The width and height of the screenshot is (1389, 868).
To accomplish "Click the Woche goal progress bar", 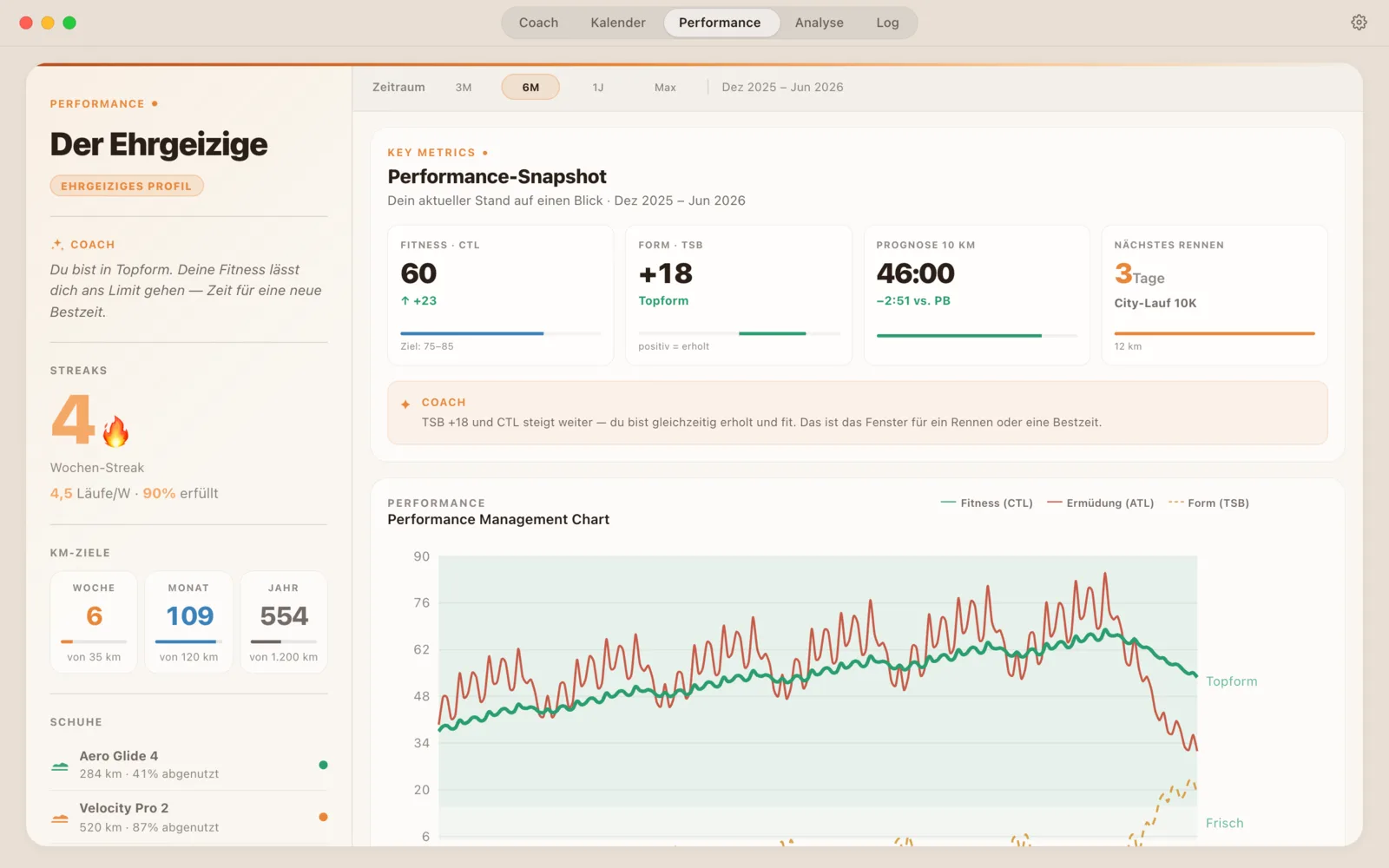I will 94,641.
